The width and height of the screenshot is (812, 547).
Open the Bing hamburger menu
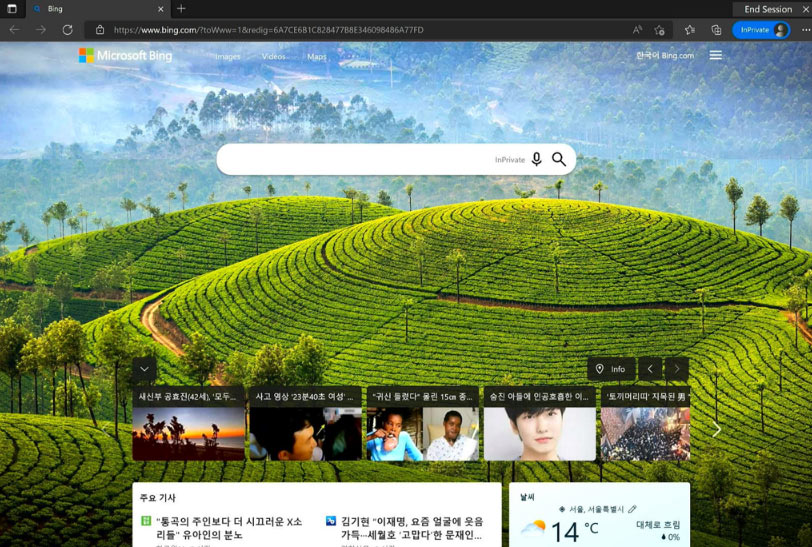click(716, 56)
